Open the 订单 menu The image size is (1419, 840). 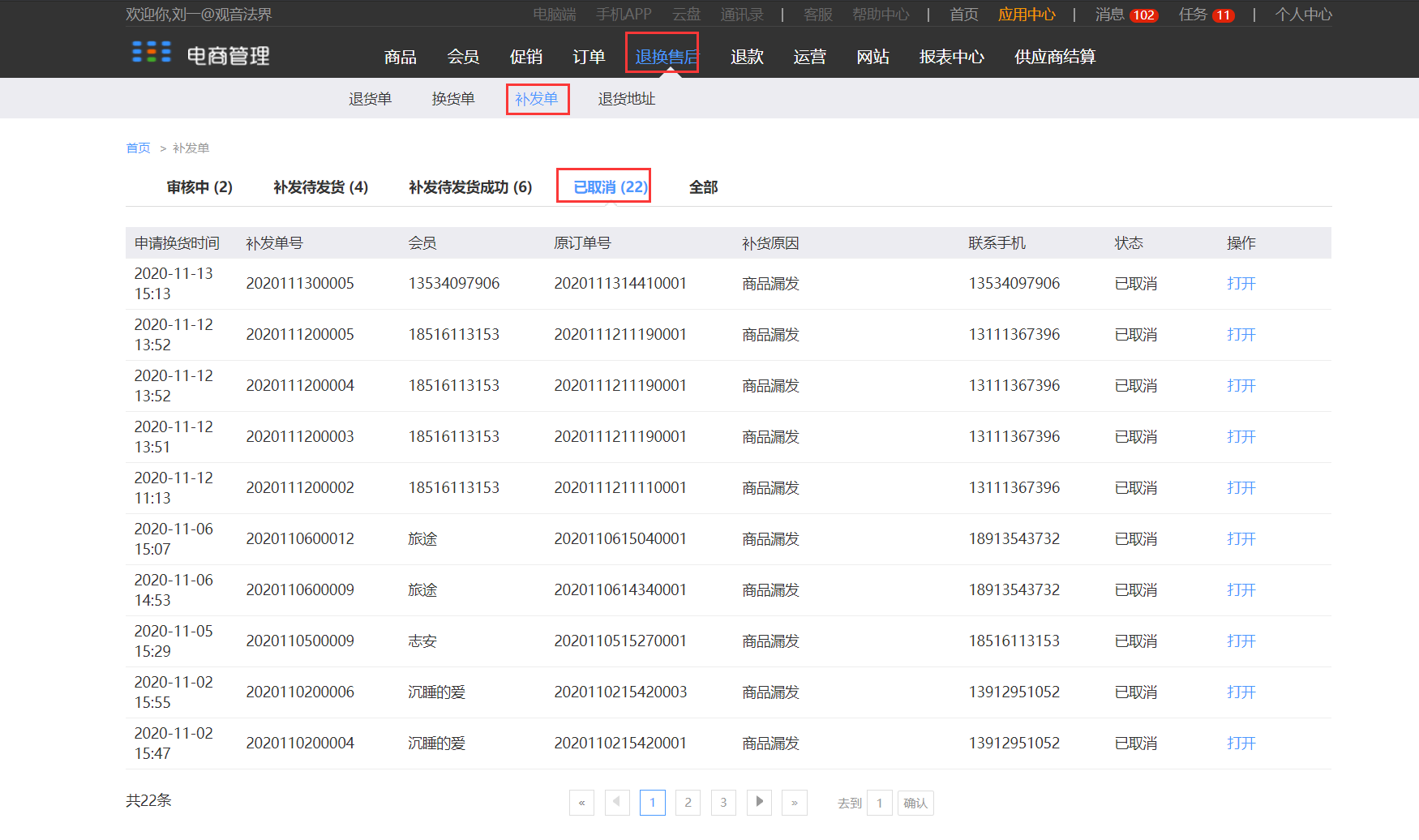[x=589, y=57]
